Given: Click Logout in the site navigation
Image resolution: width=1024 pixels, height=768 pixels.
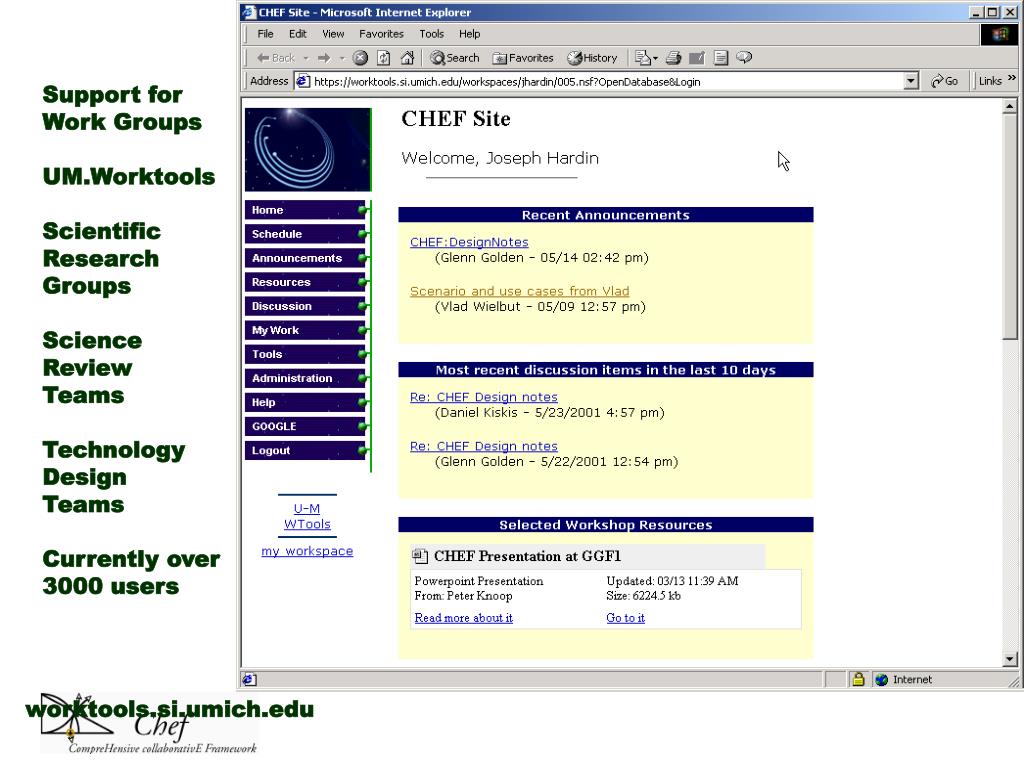Looking at the screenshot, I should click(x=306, y=451).
